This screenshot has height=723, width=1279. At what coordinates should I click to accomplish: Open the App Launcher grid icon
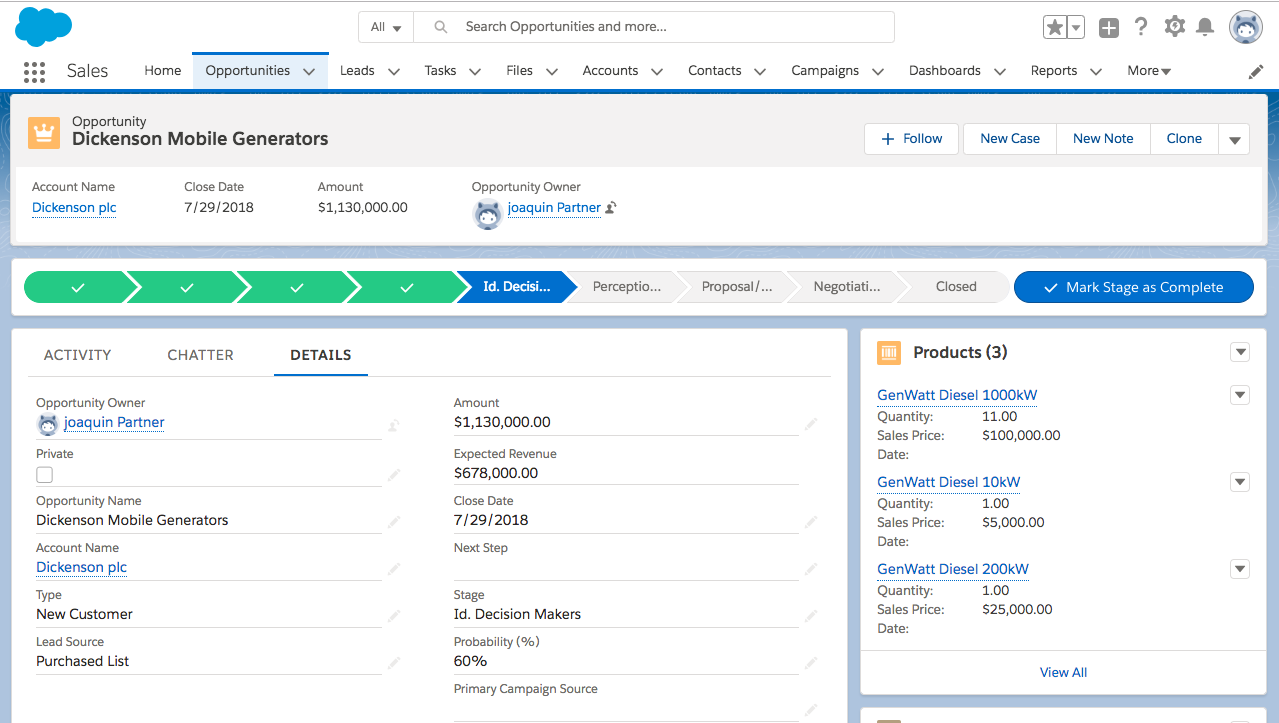click(x=34, y=71)
